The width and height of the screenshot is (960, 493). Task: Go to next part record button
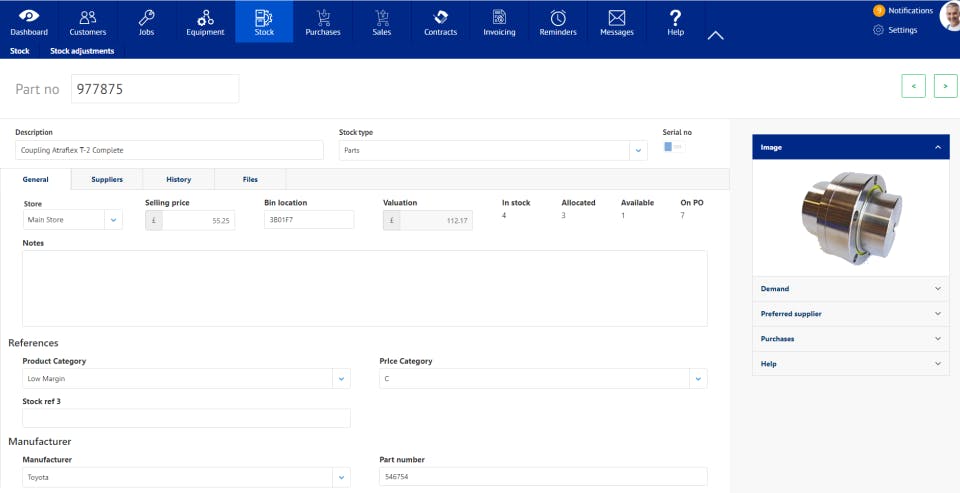pos(945,86)
